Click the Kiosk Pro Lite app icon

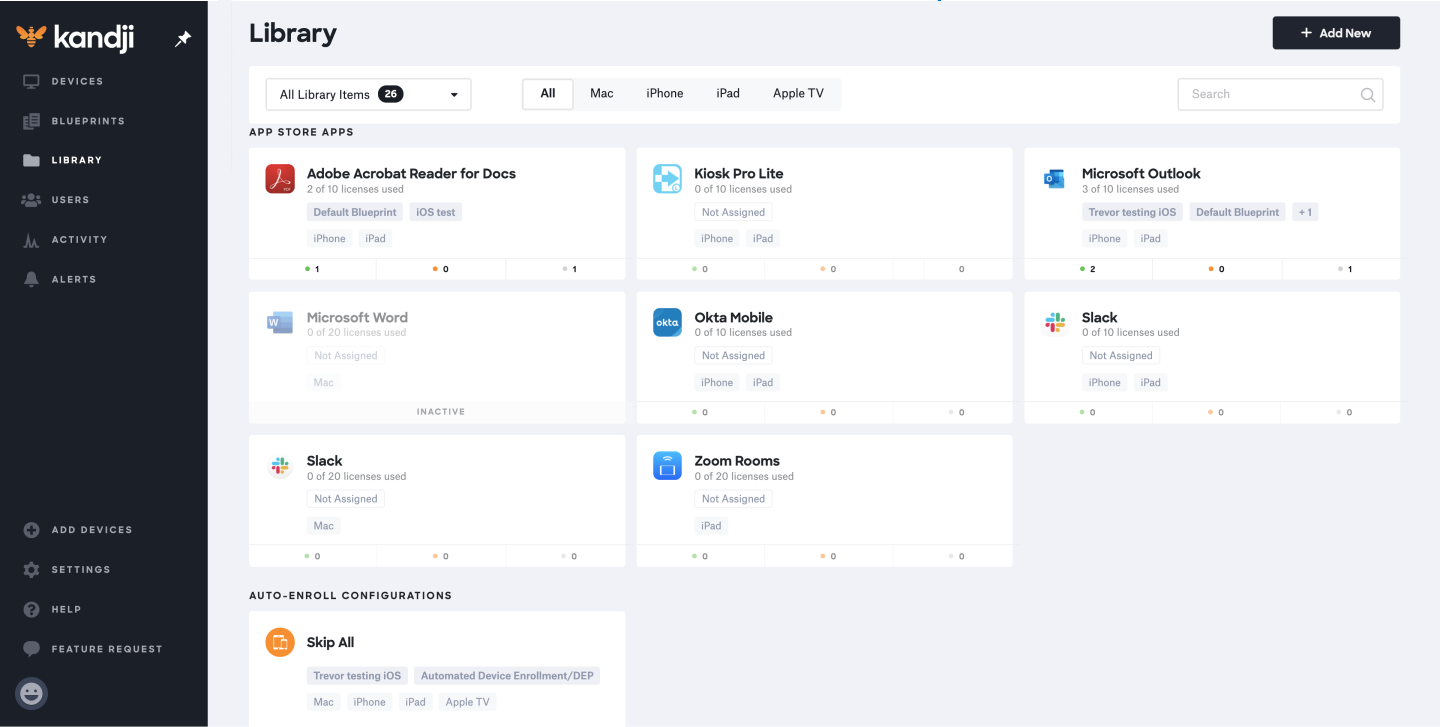[x=667, y=179]
